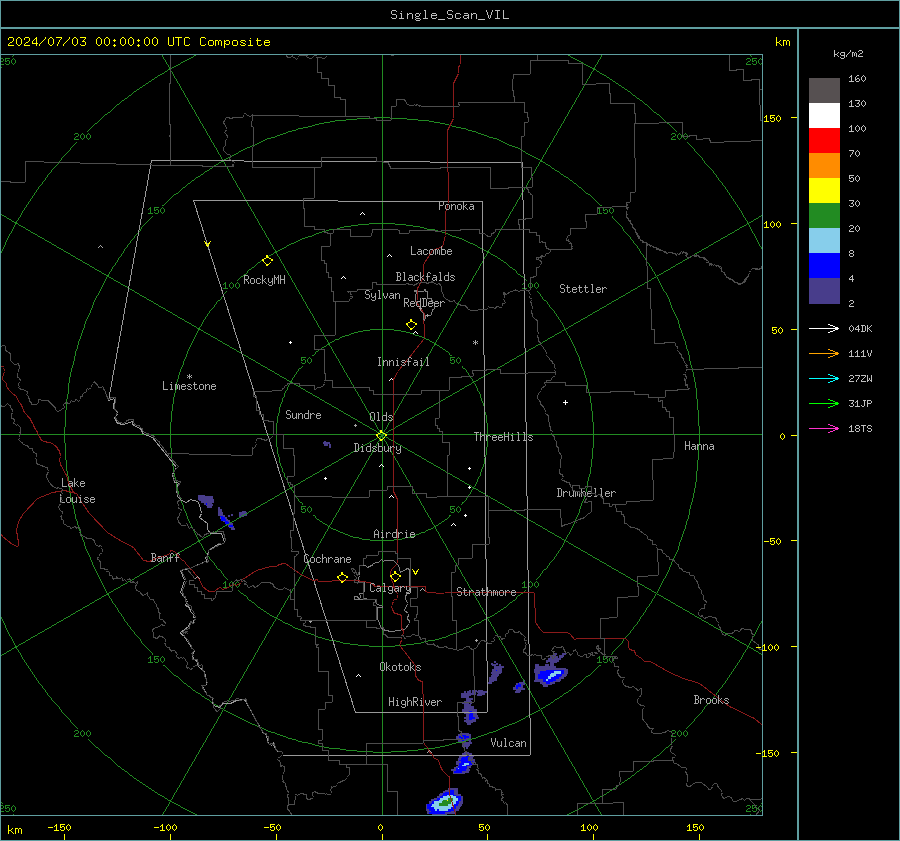Click the Blackfalds town label
Viewport: 900px width, 841px height.
pos(425,277)
